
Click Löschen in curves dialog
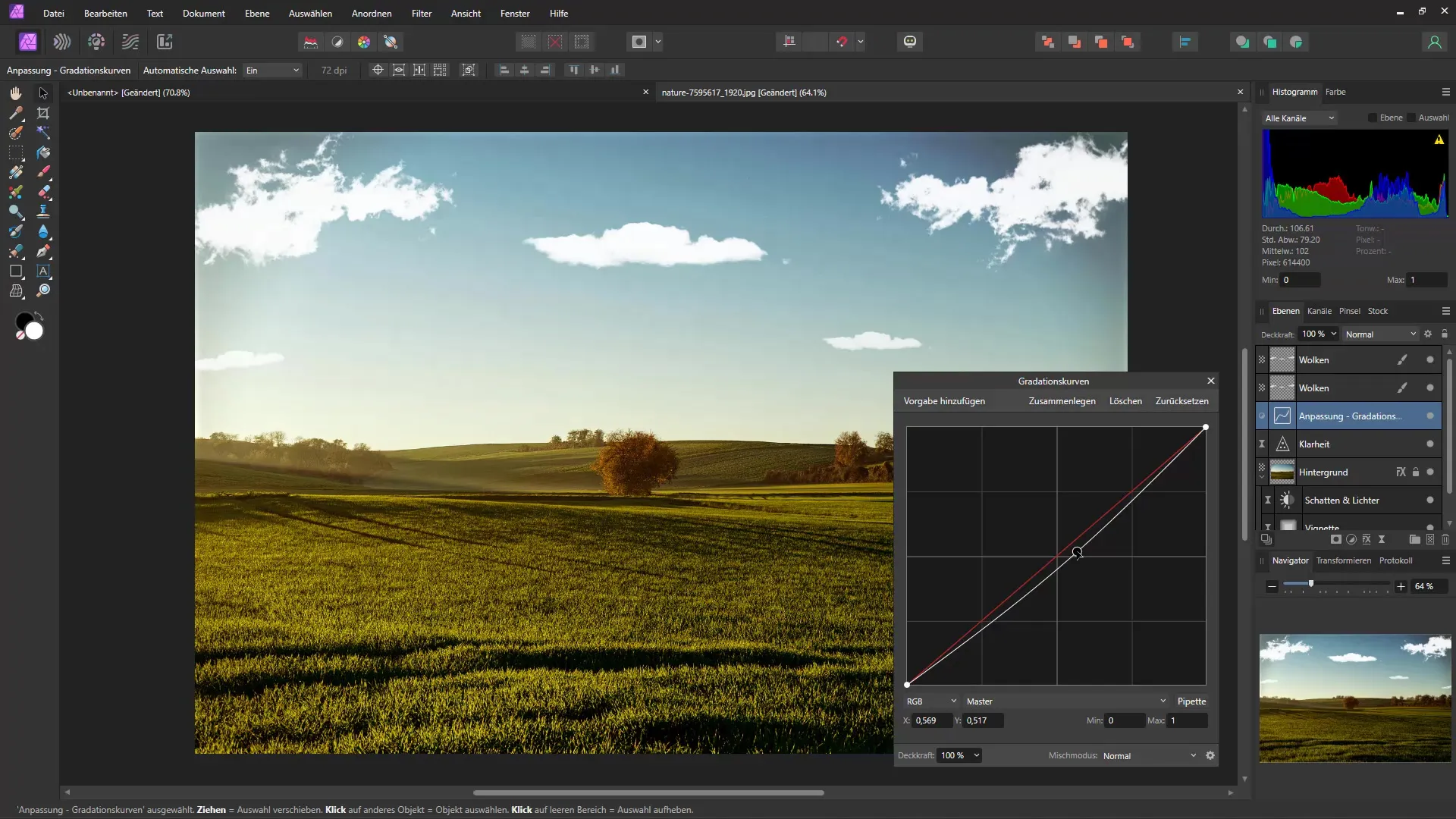click(x=1125, y=401)
